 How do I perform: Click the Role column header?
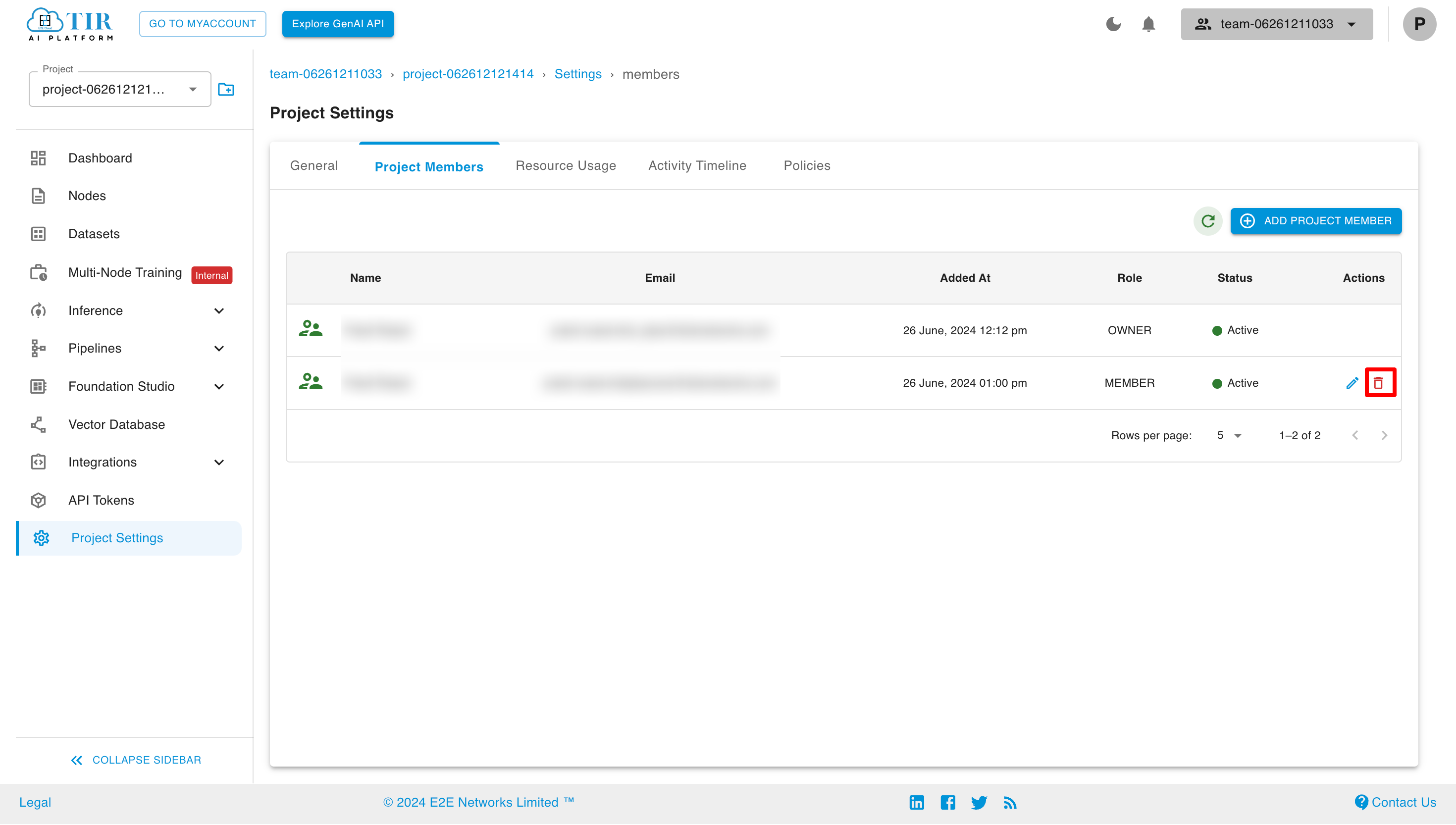1129,278
